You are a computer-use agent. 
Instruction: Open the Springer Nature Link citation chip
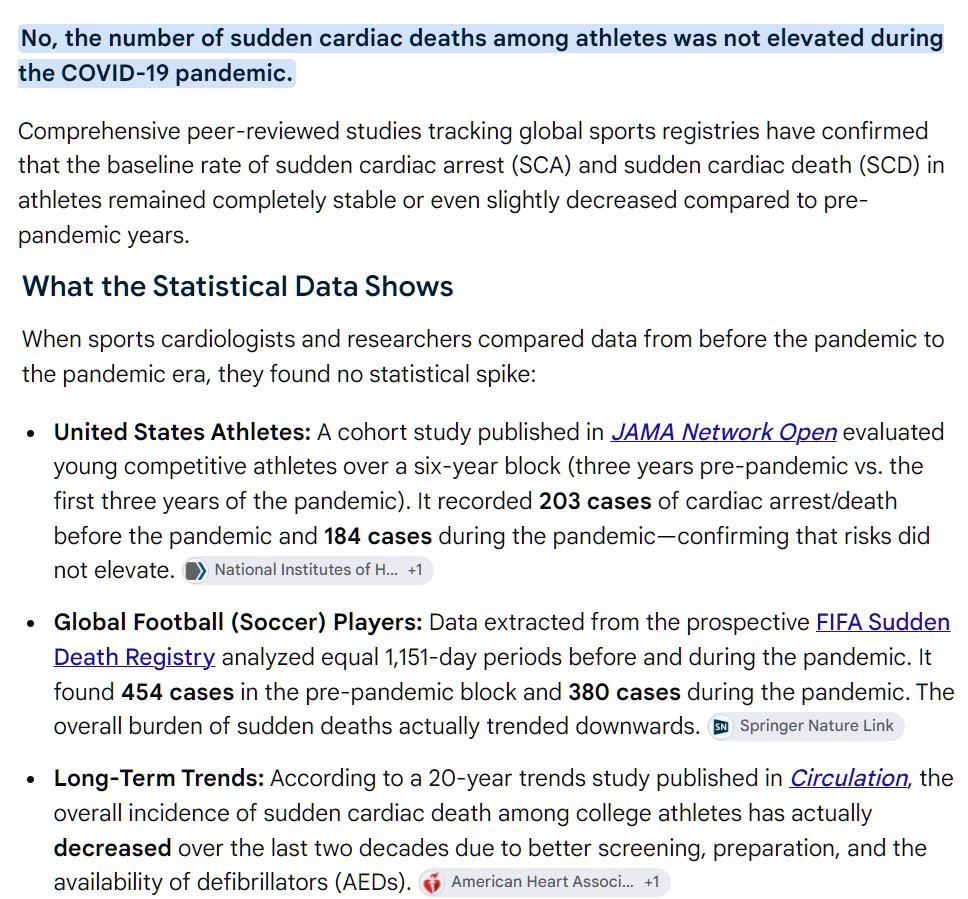coord(806,726)
